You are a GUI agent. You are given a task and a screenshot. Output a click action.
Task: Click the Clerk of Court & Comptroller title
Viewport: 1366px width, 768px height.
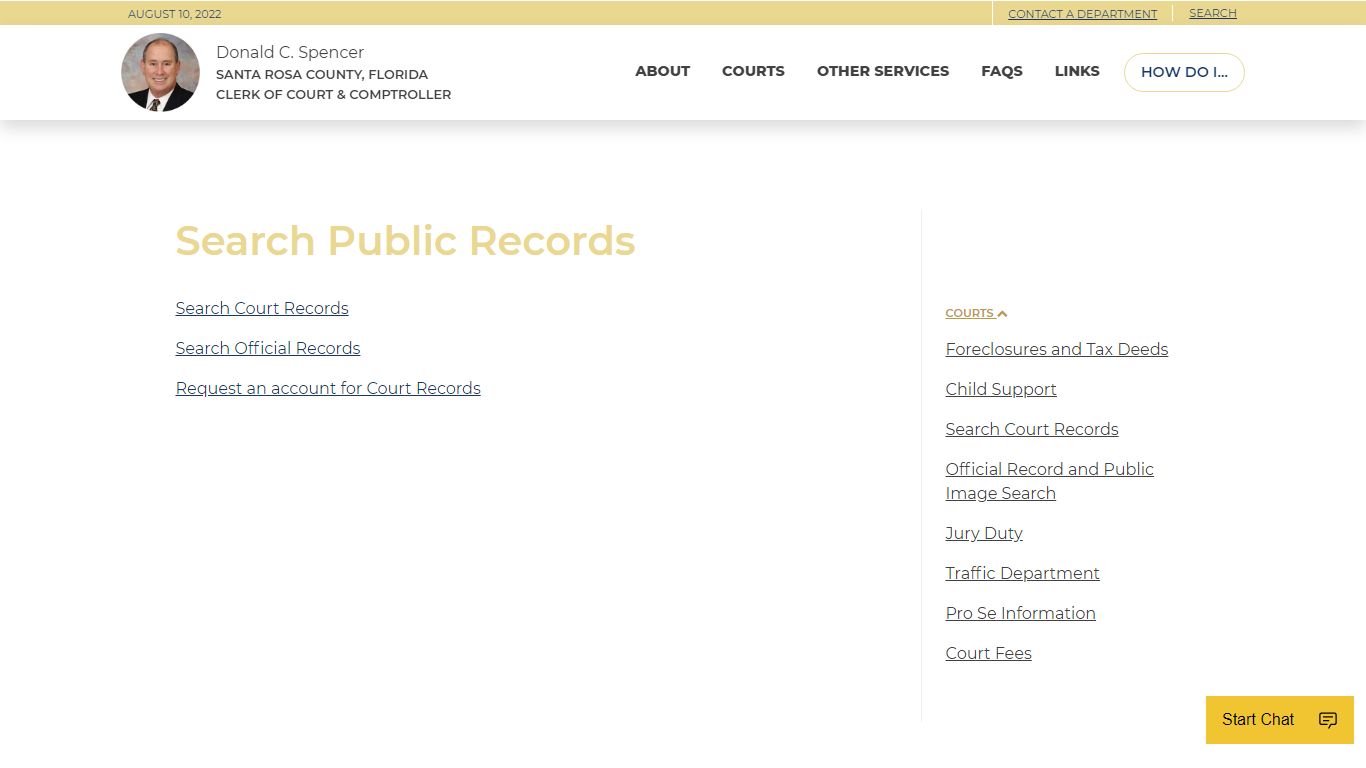333,94
